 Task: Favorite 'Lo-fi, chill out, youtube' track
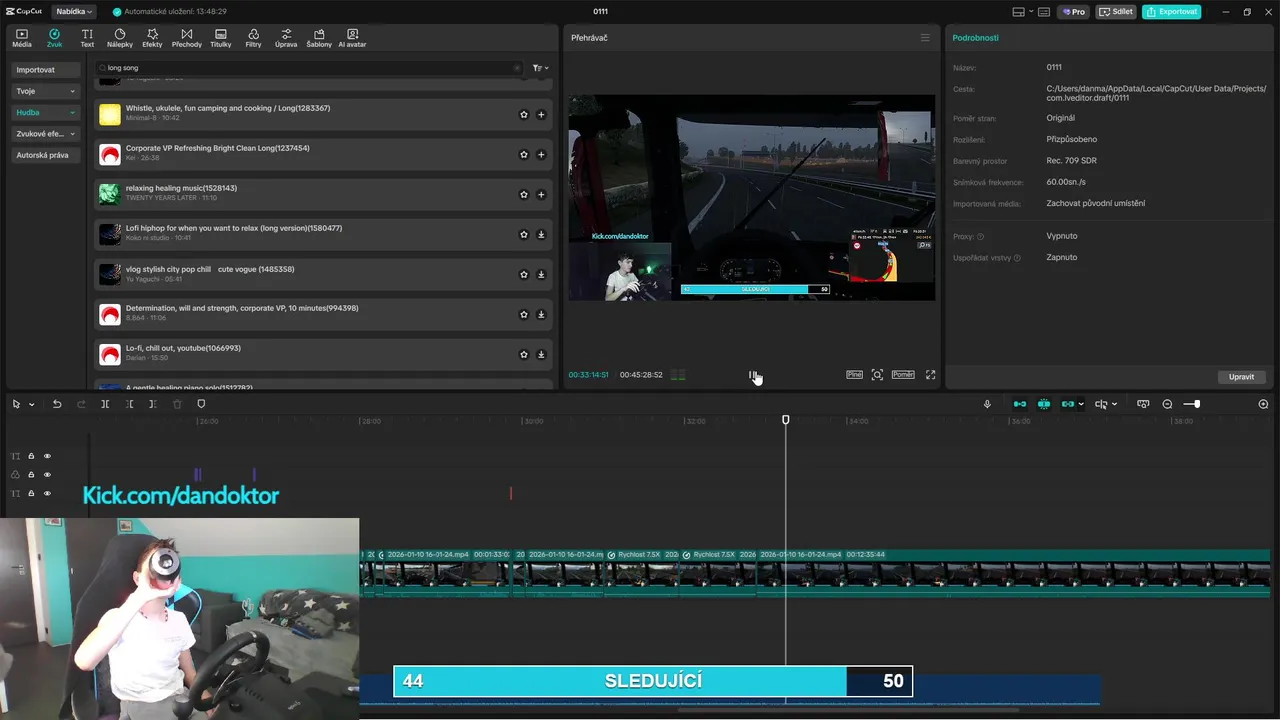click(x=523, y=355)
